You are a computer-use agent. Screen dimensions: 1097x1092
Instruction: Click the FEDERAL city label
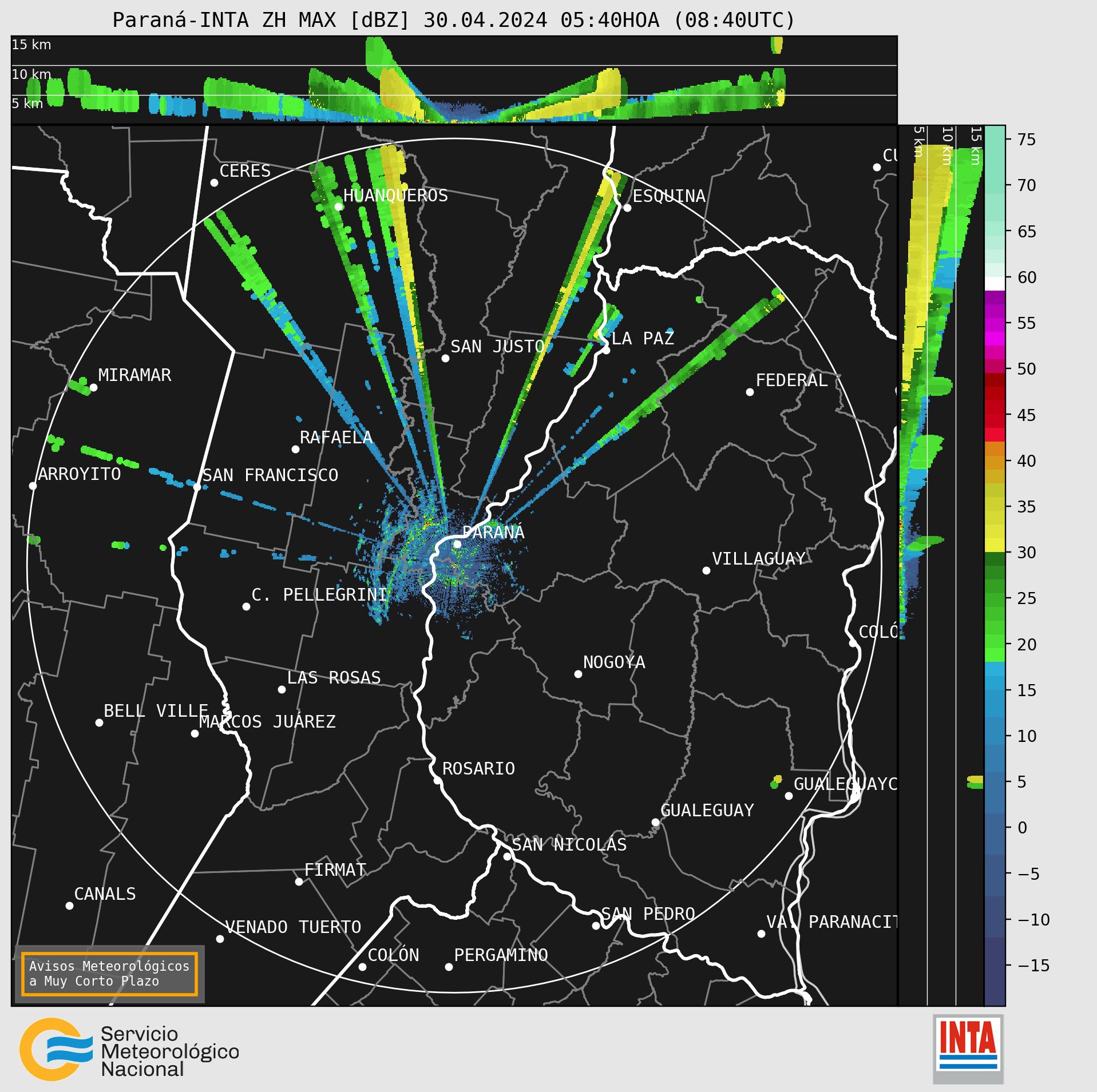point(791,380)
